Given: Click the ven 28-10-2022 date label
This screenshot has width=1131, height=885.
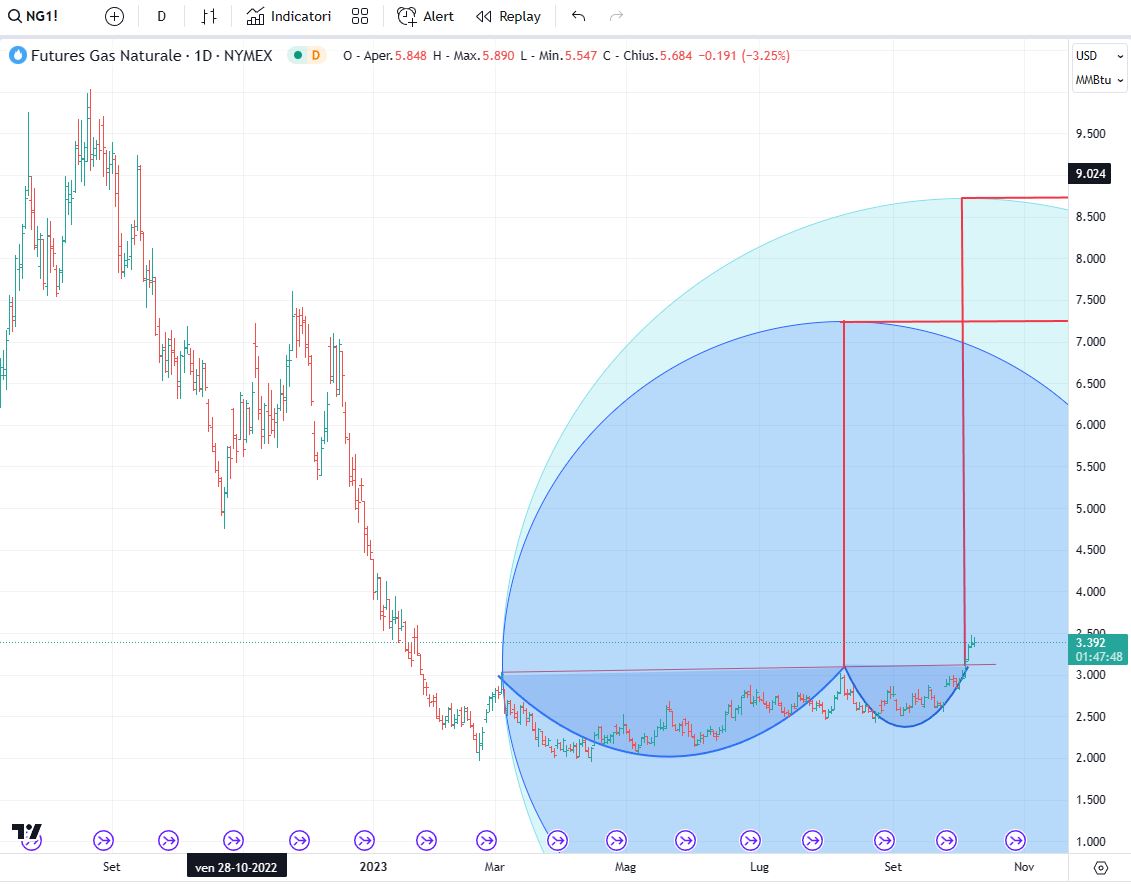Looking at the screenshot, I should [236, 867].
